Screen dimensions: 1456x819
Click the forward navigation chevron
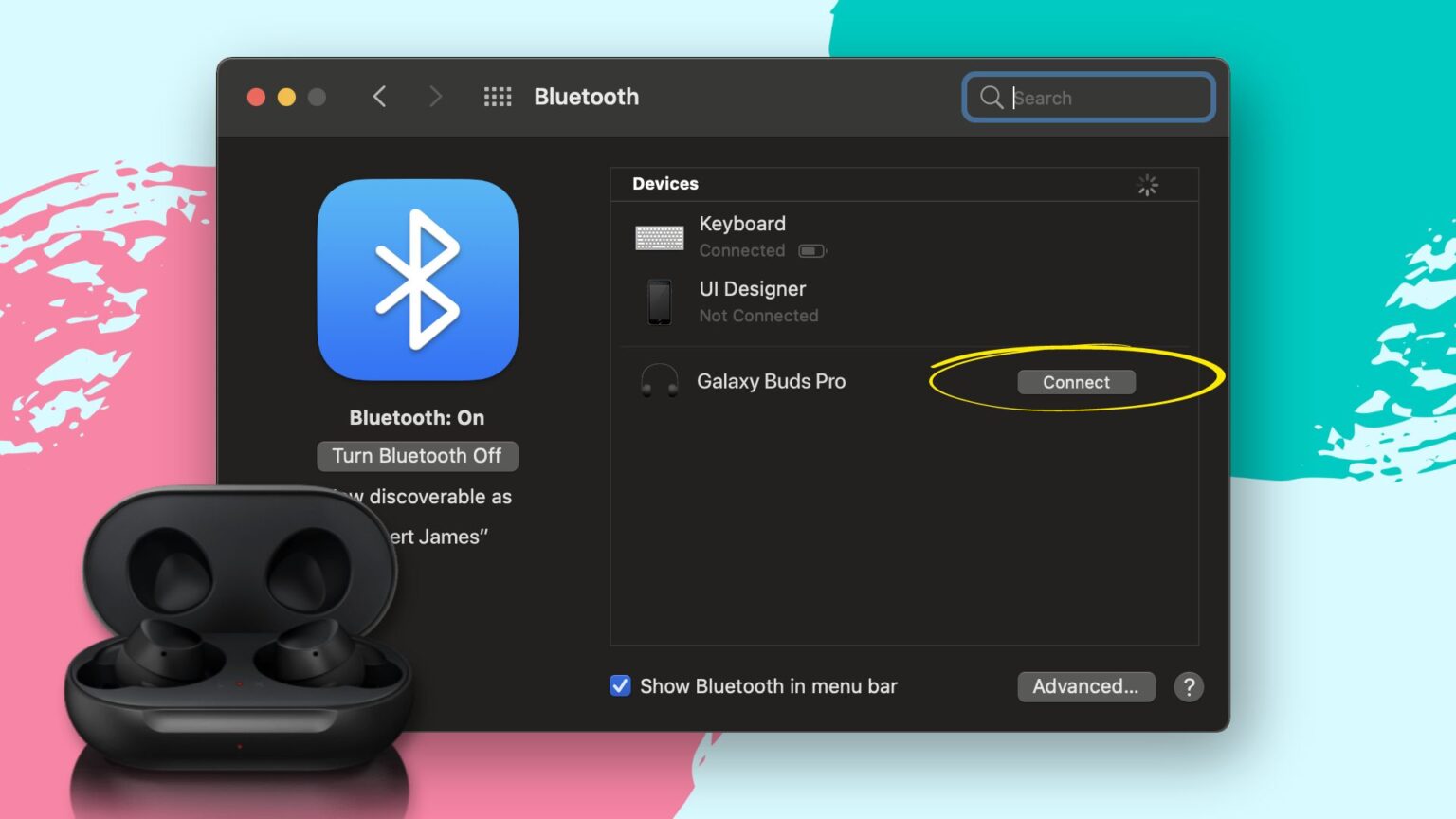(x=435, y=96)
